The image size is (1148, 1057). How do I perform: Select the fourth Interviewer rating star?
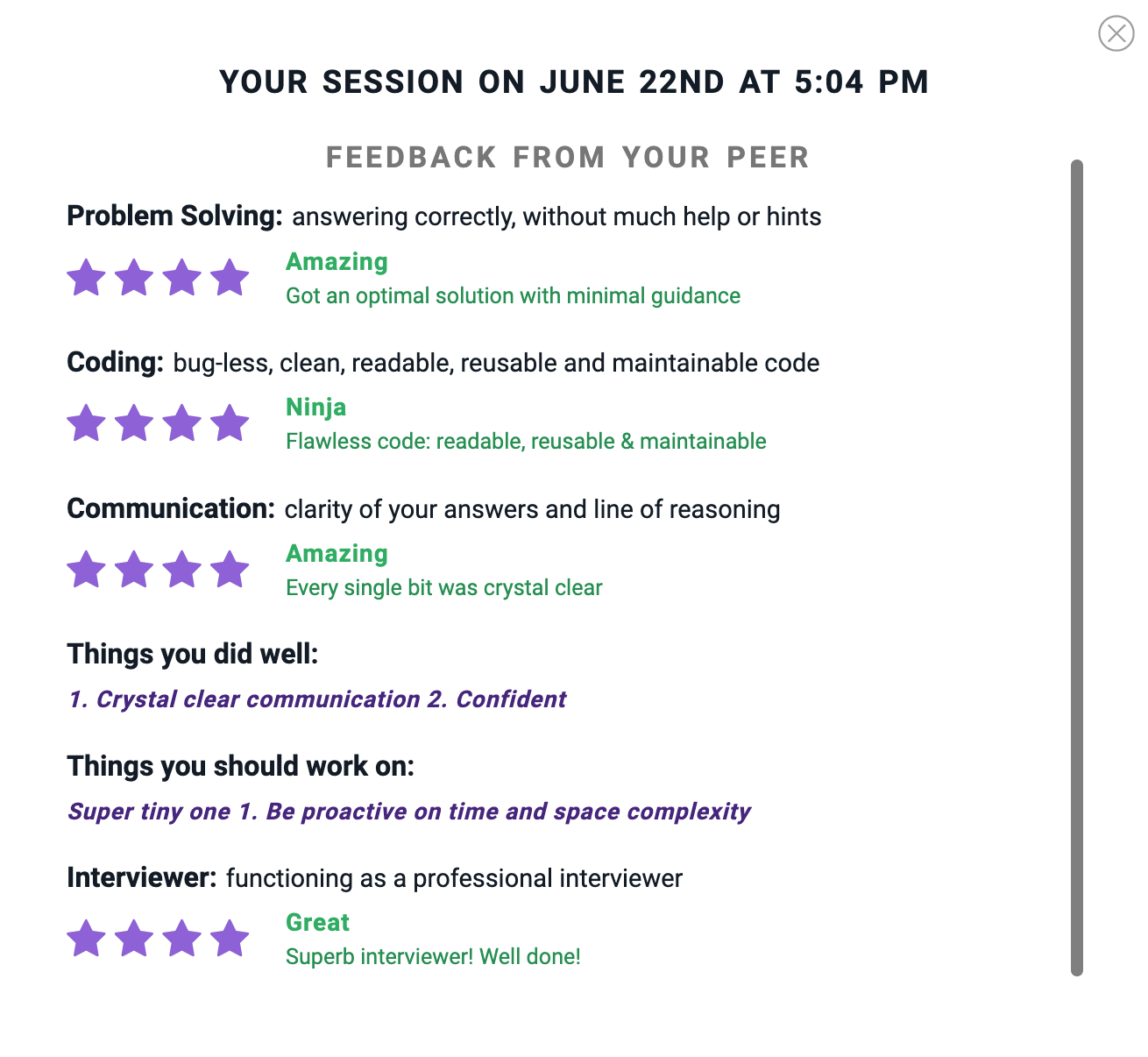[230, 939]
